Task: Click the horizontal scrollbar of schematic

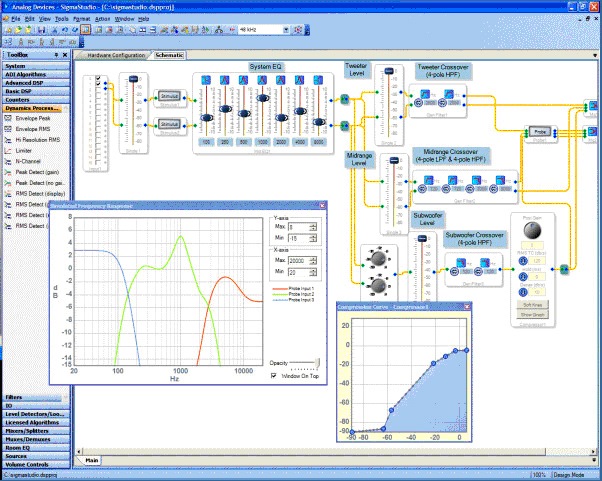Action: coord(314,451)
